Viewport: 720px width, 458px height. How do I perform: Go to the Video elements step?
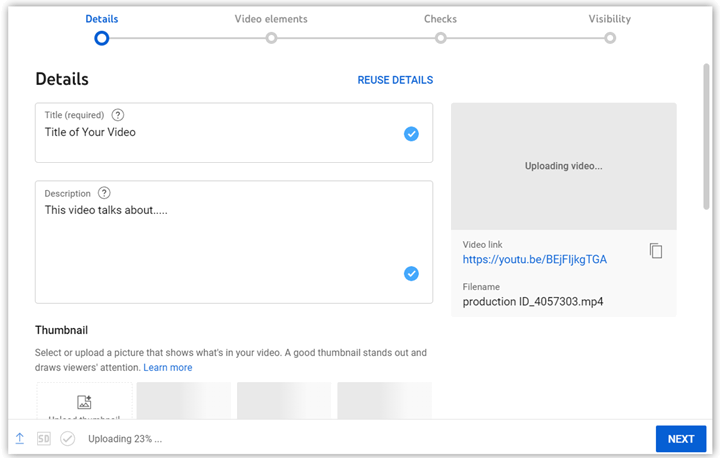[x=271, y=38]
